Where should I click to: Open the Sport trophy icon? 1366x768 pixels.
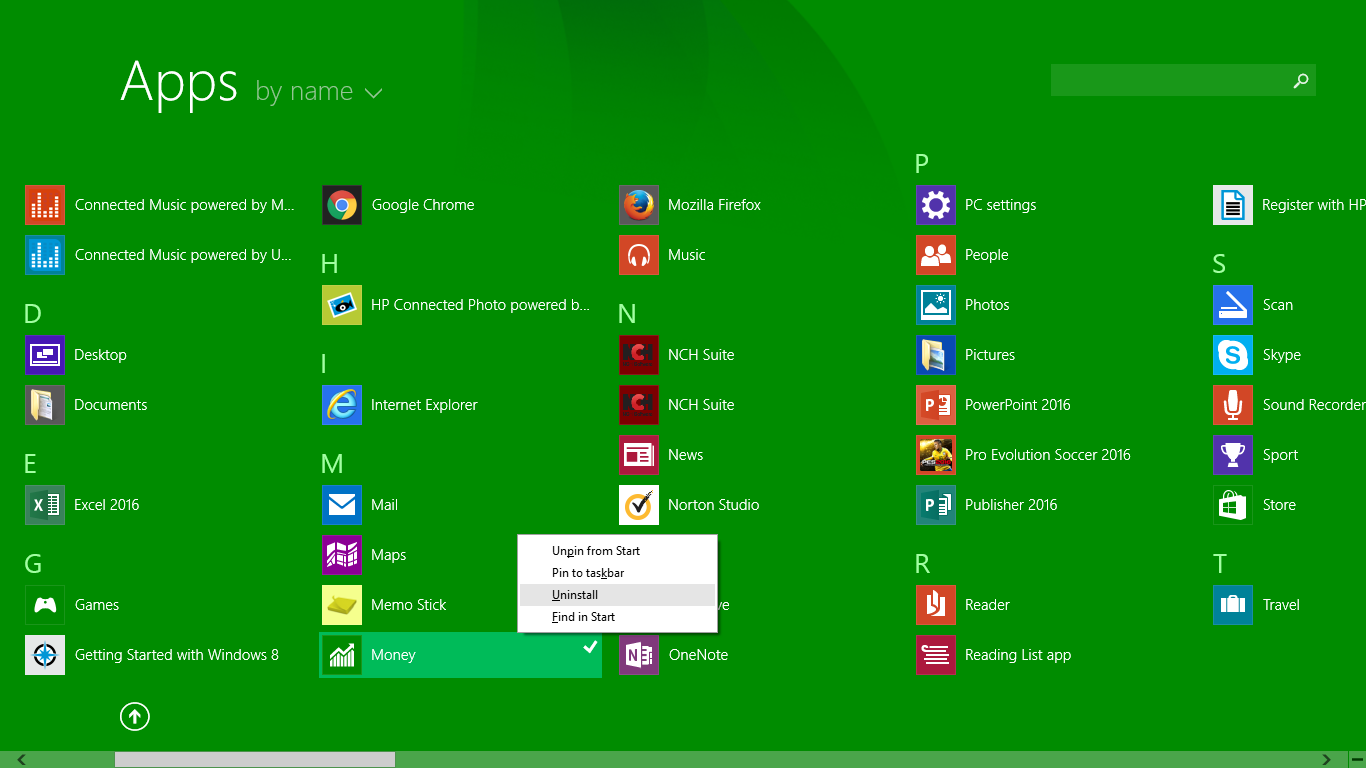1233,455
